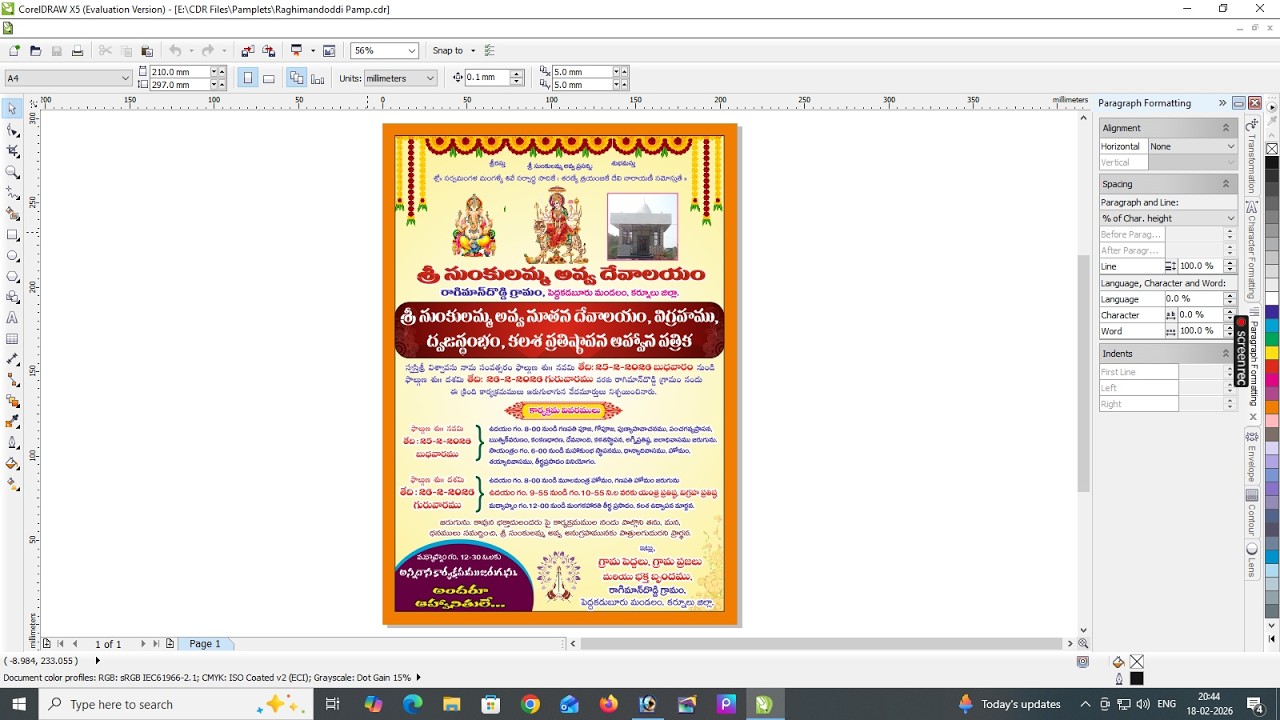This screenshot has width=1280, height=720.
Task: Select the Polygon tool
Action: coord(12,276)
